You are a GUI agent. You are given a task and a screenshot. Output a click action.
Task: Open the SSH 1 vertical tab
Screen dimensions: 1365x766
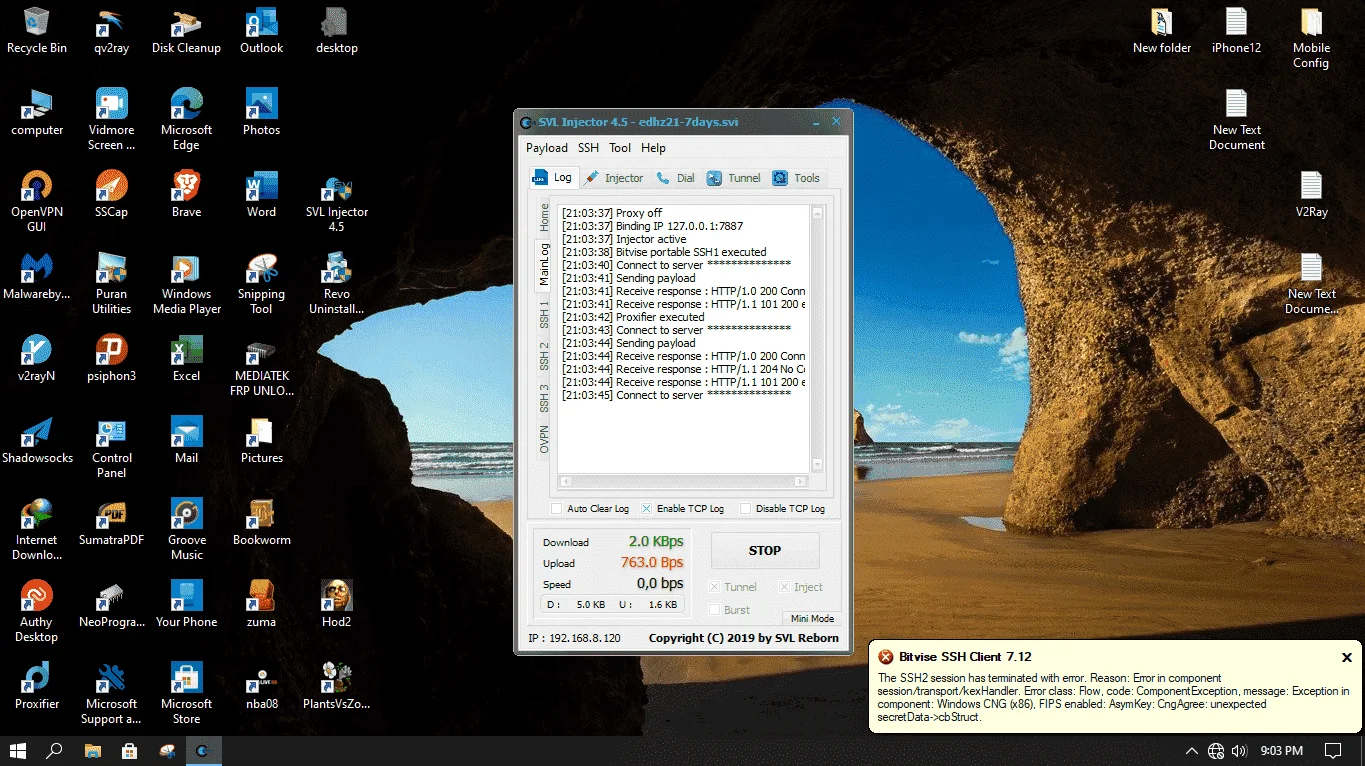click(x=544, y=314)
